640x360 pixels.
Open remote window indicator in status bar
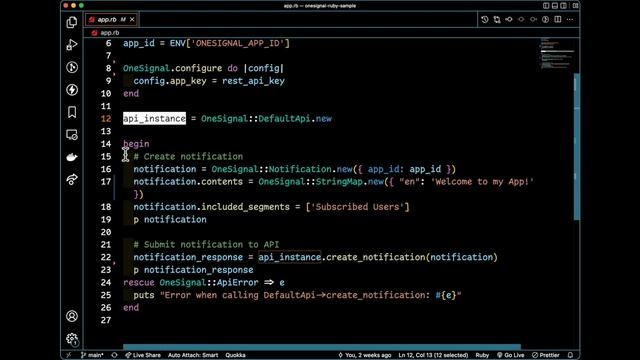point(69,355)
